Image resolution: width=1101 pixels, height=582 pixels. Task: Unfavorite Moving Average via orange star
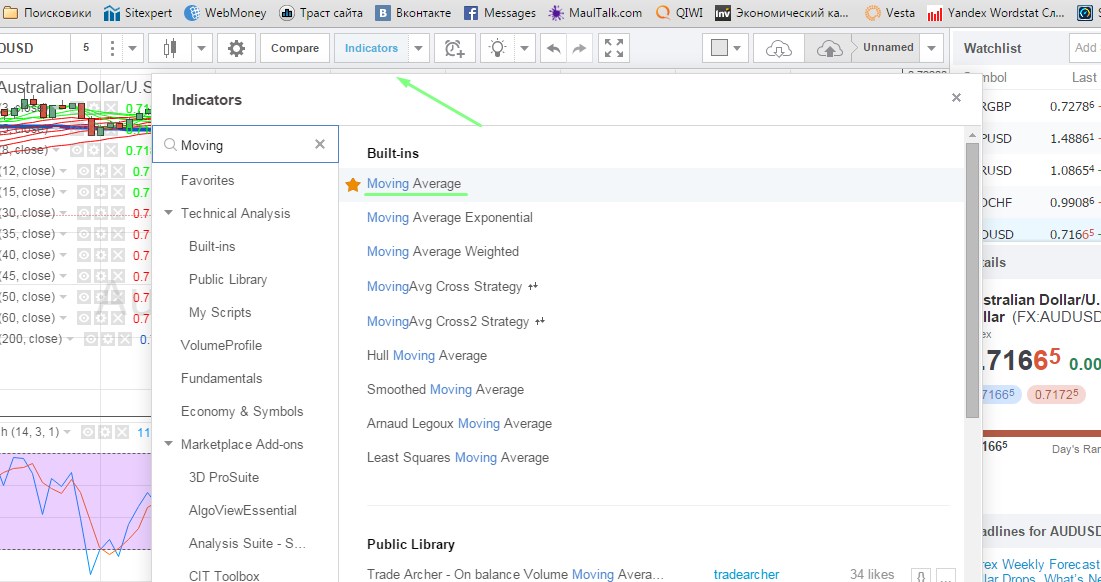(x=352, y=184)
